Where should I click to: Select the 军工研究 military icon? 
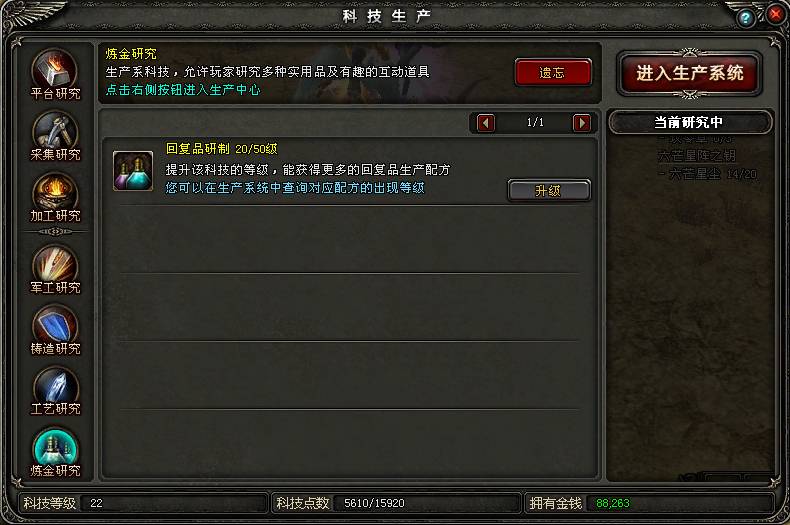click(54, 266)
